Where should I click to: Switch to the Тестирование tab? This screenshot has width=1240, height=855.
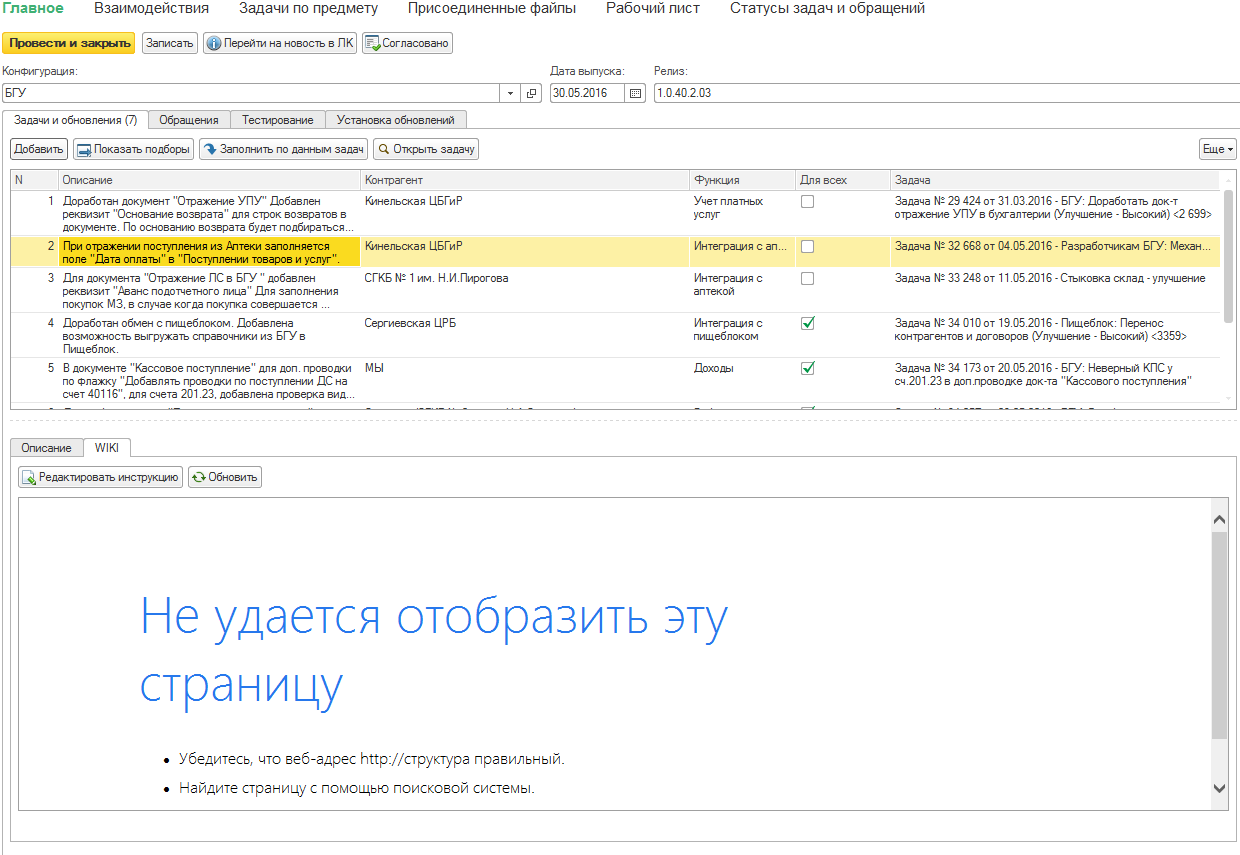(x=277, y=120)
